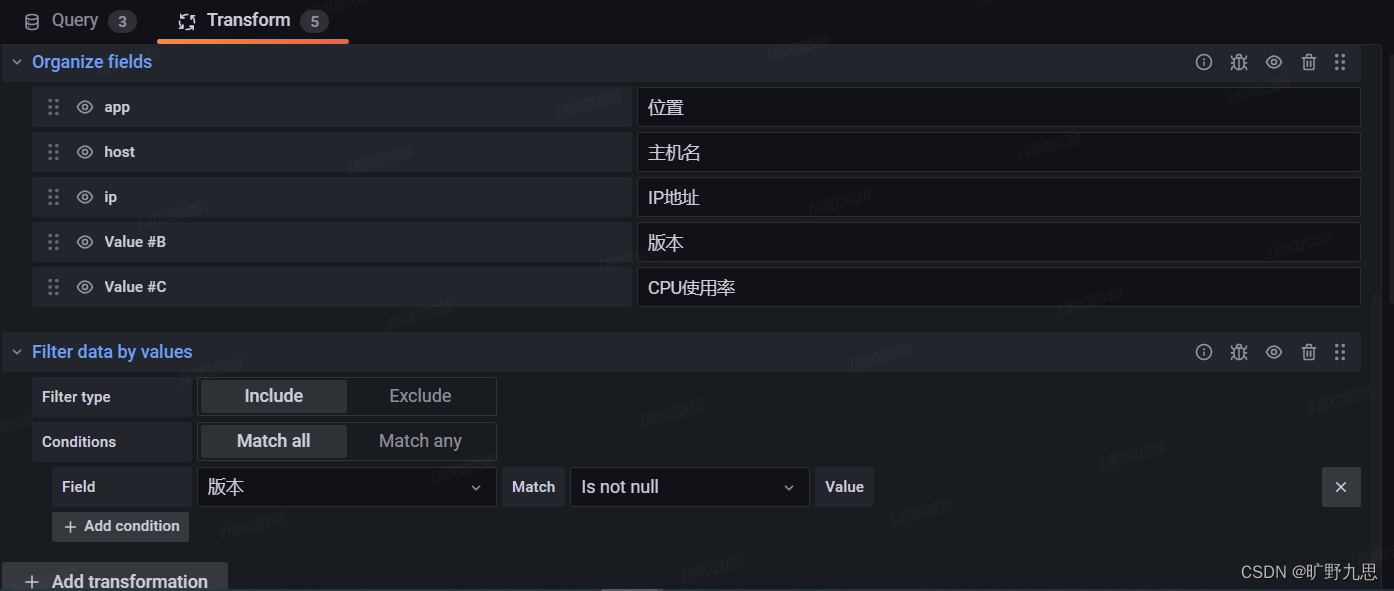
Task: Click the Add condition button
Action: click(120, 526)
